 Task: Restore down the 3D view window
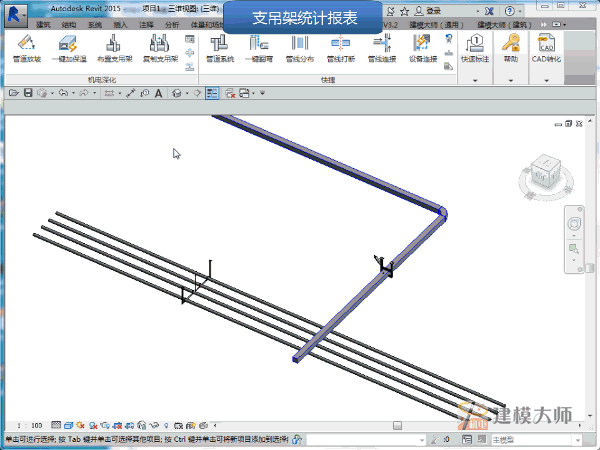[568, 124]
